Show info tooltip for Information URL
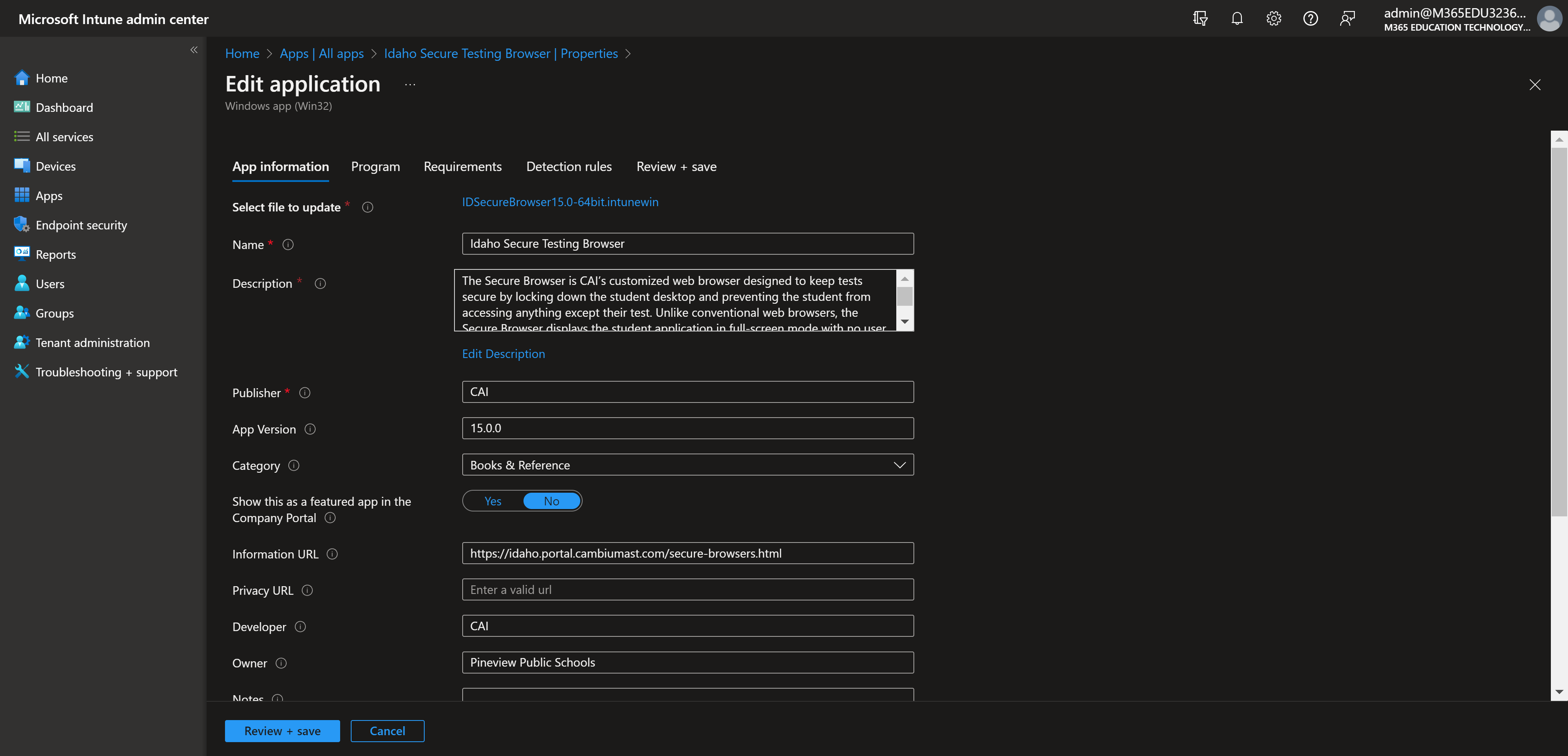This screenshot has width=1568, height=756. (332, 554)
